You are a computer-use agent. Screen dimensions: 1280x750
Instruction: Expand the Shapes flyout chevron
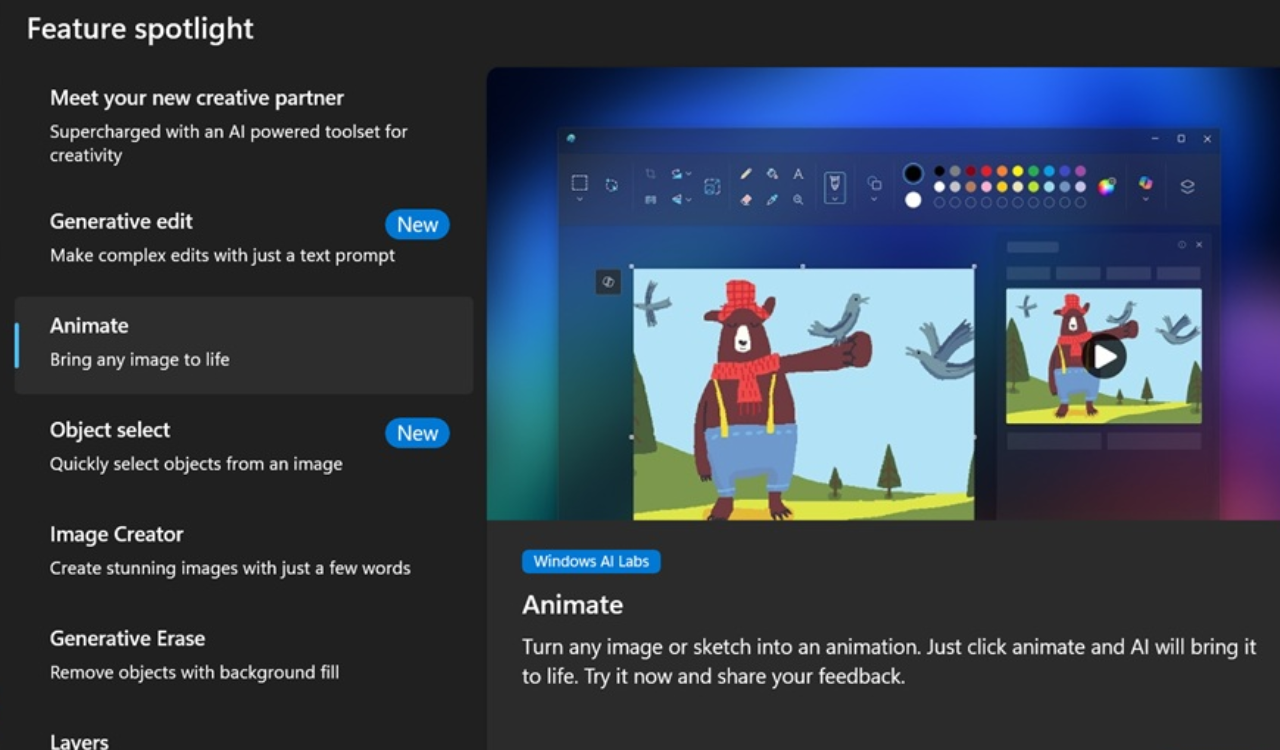(872, 198)
